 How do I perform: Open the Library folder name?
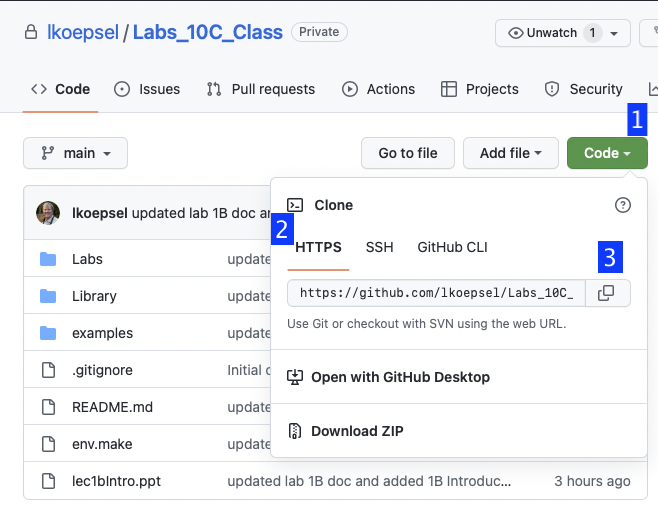click(94, 296)
